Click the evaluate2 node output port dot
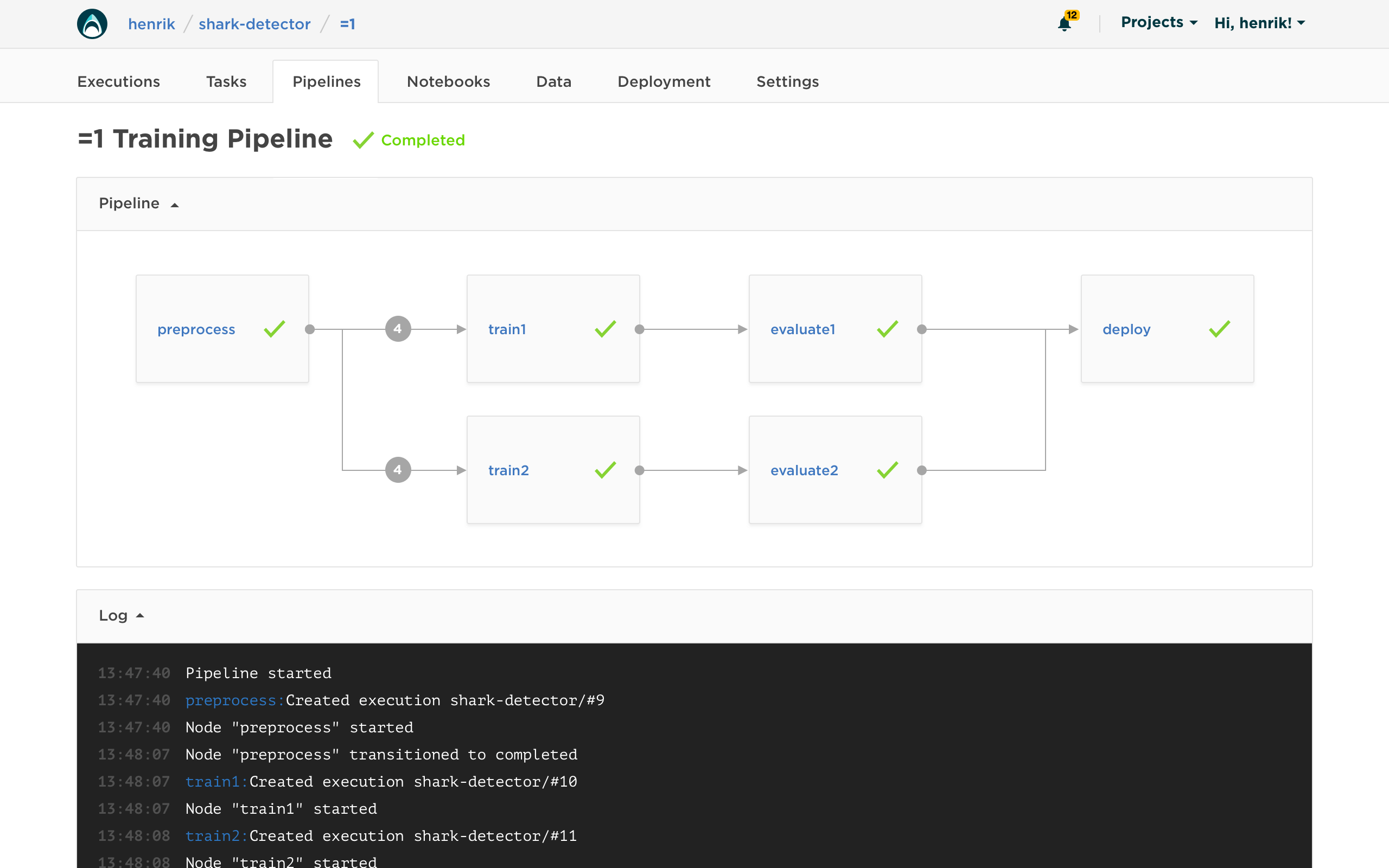The image size is (1389, 868). (922, 470)
